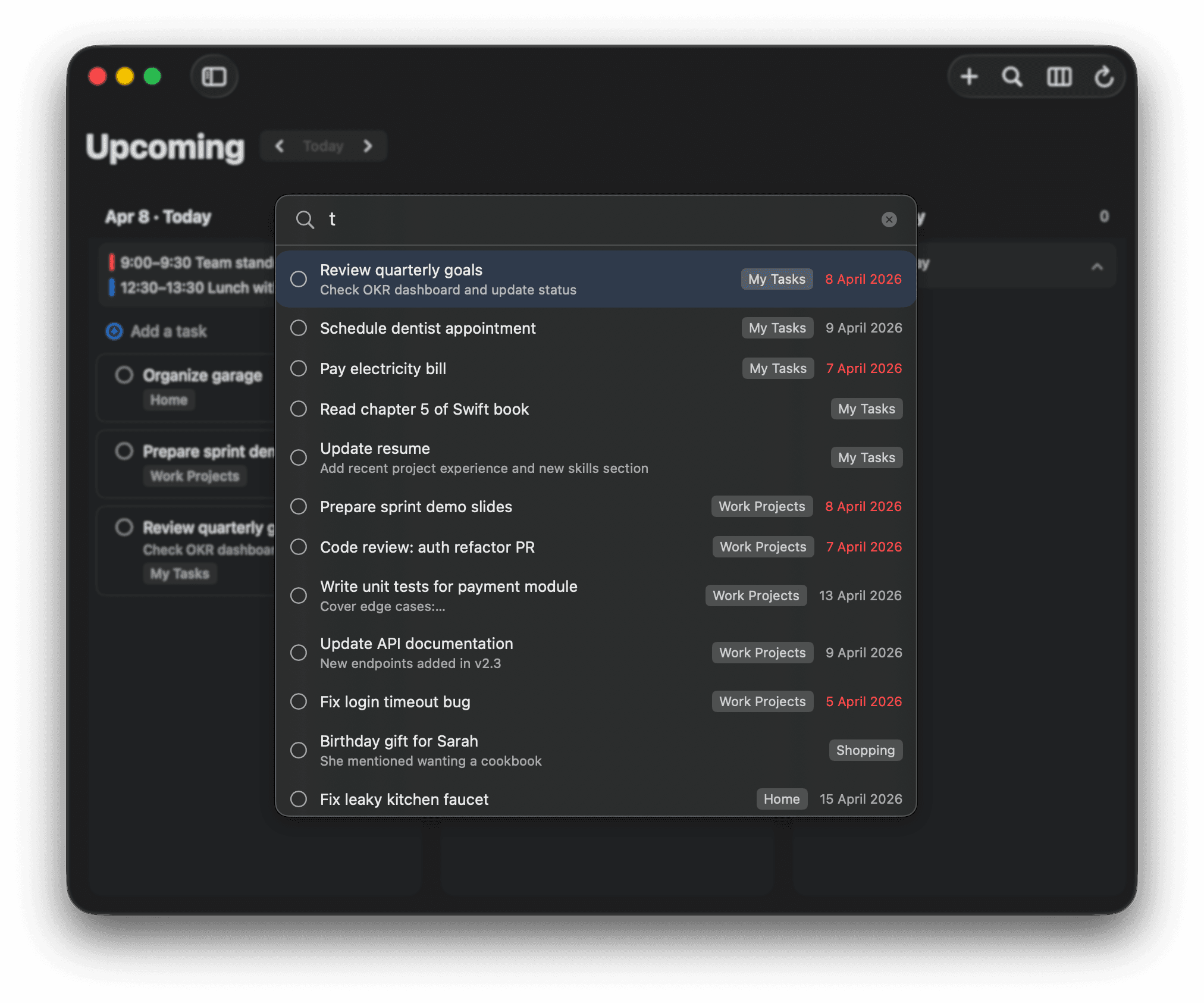Complete the Pay electricity bill task checkbox
1204x1003 pixels.
point(299,369)
